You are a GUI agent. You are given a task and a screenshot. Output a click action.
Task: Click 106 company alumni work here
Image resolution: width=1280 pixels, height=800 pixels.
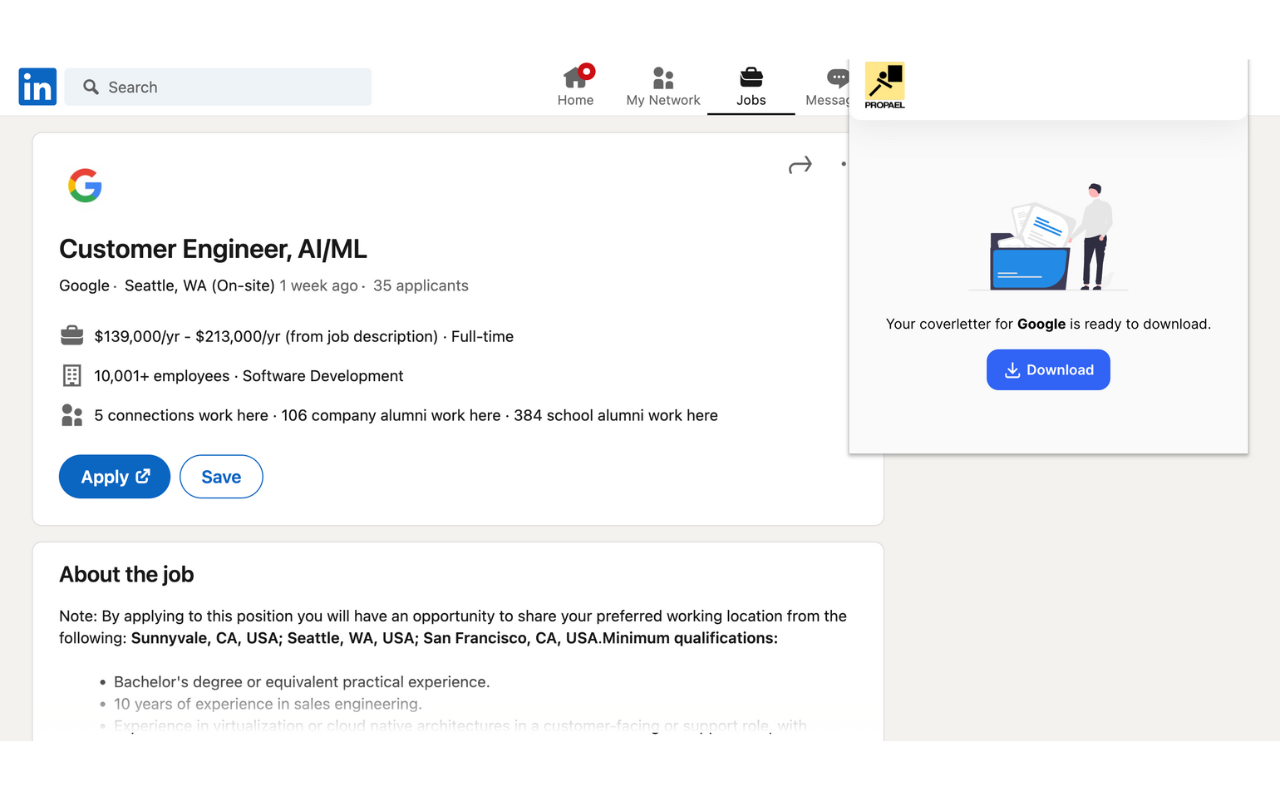pyautogui.click(x=391, y=415)
